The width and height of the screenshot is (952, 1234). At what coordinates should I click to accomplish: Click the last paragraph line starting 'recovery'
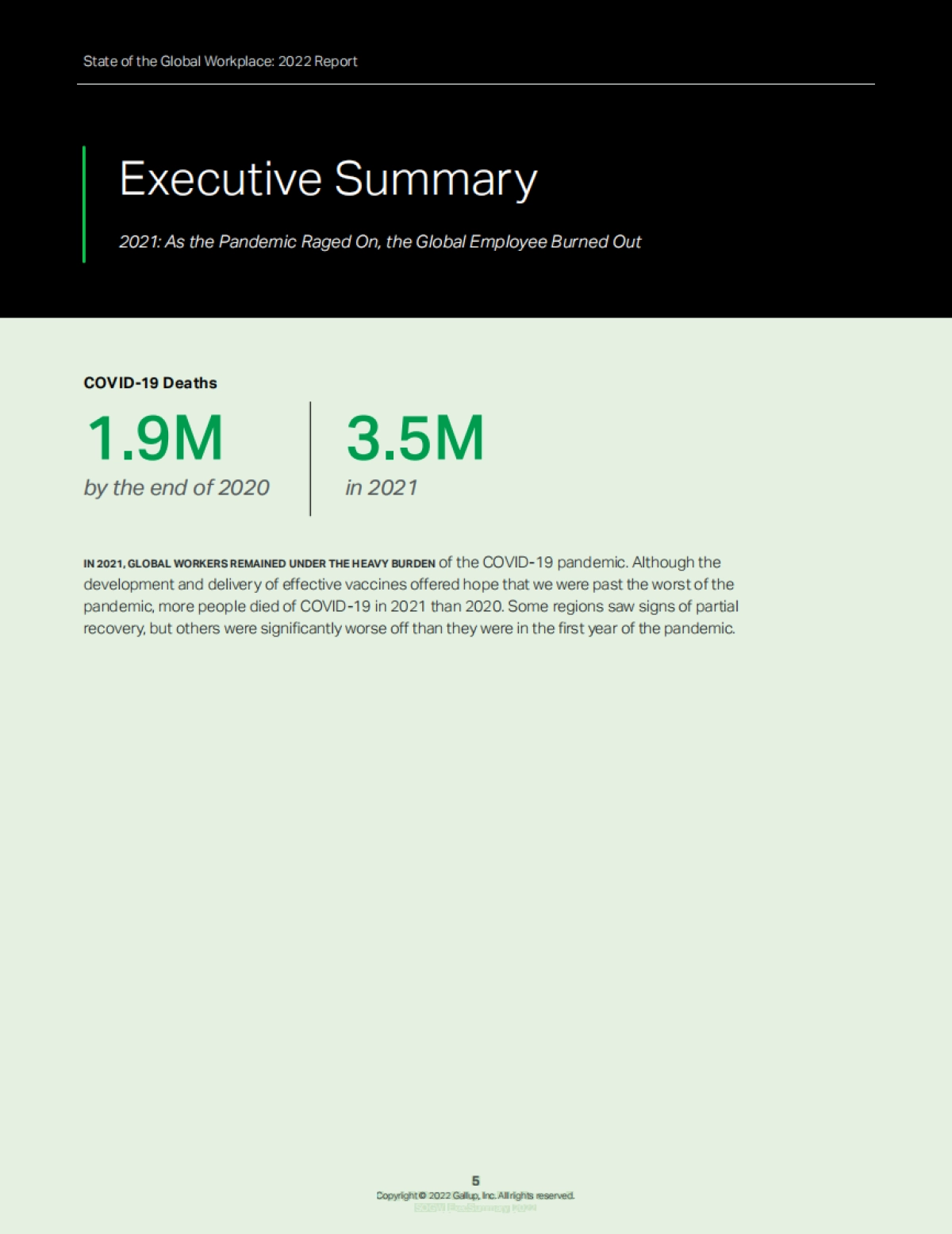[409, 629]
